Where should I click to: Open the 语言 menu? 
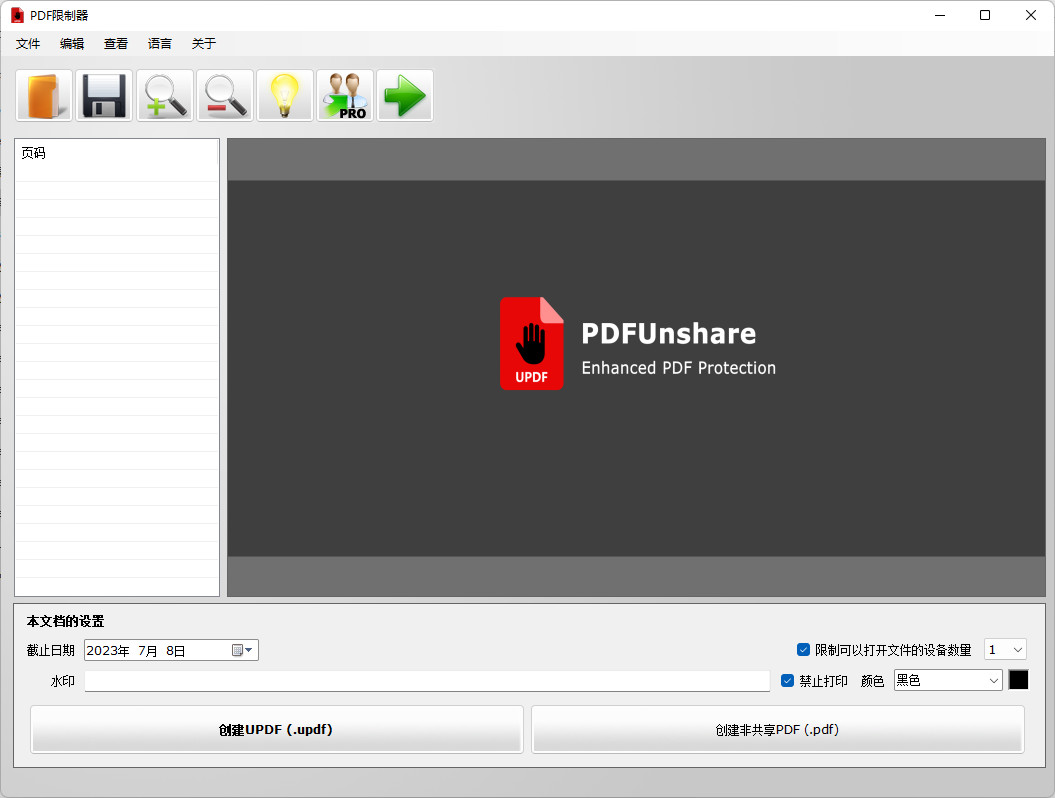coord(159,44)
